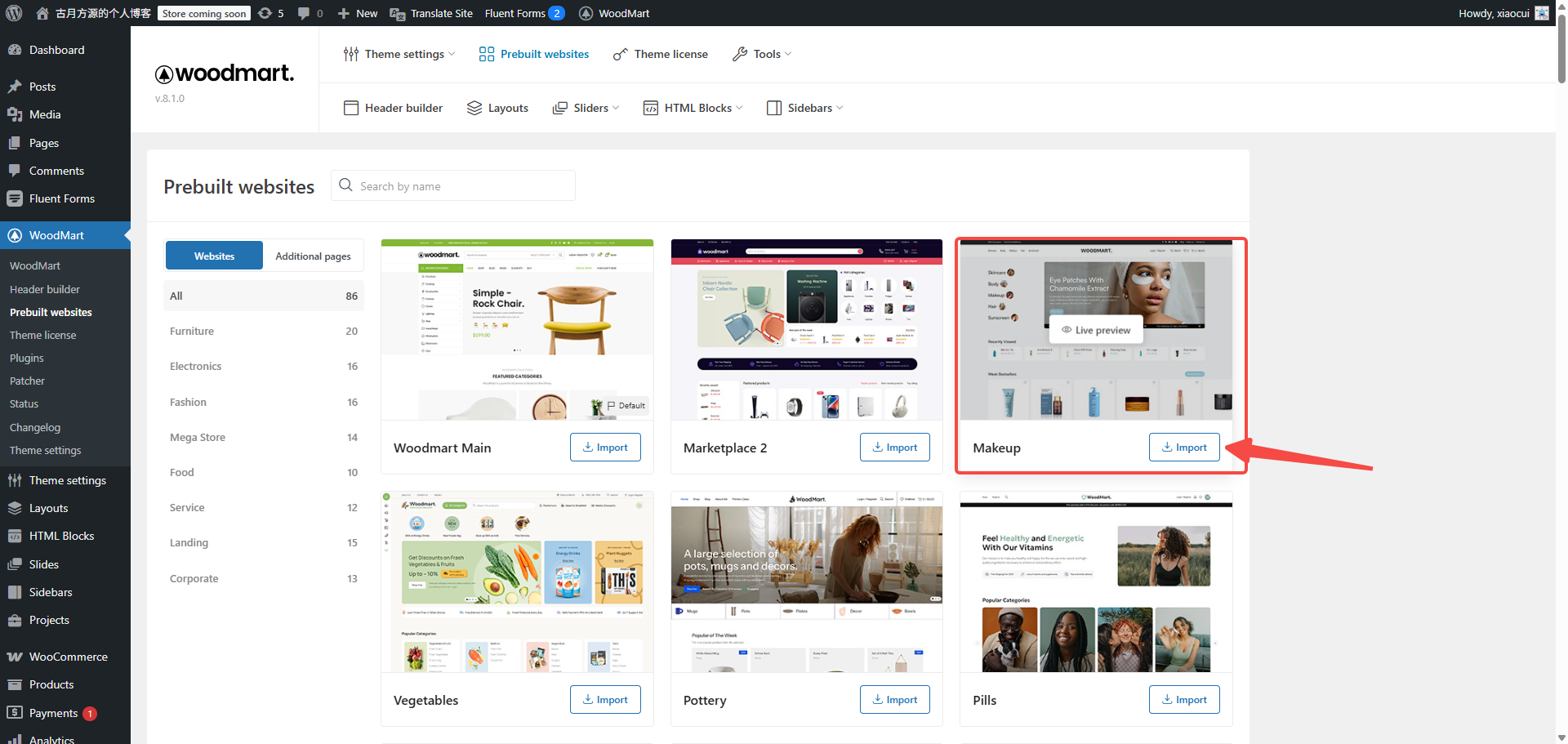Screen dimensions: 1568x744
Task: Open Header builder from the top navigation
Action: tap(394, 108)
